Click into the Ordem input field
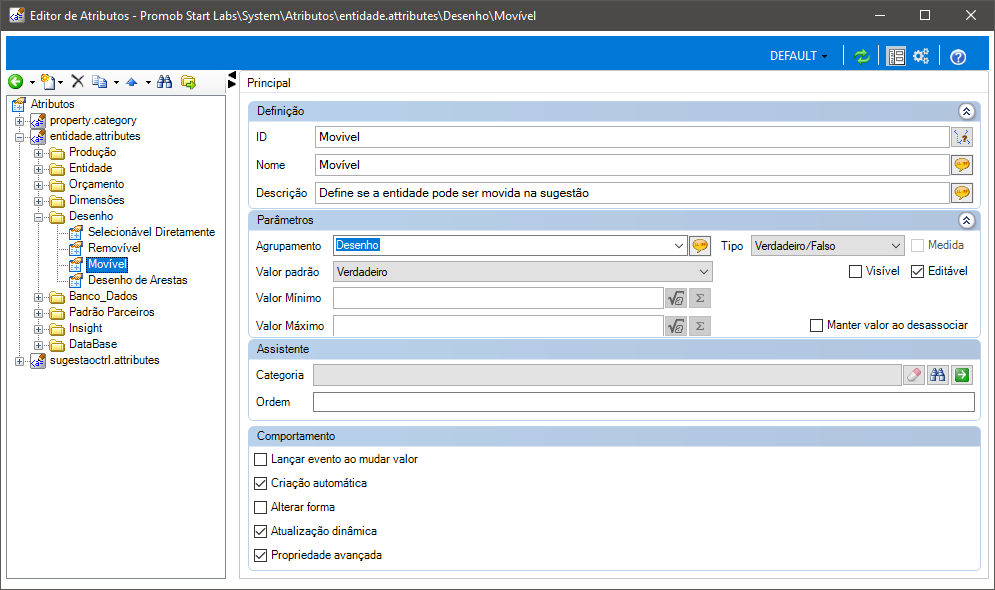Screen dimensions: 995x590 (x=643, y=402)
